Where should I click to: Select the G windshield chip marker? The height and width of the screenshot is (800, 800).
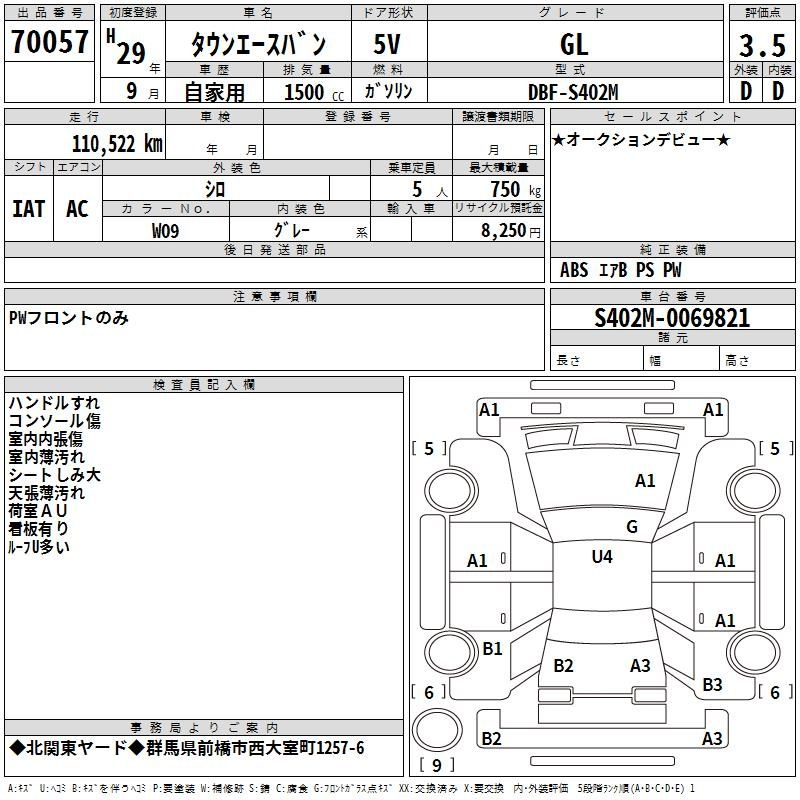(x=631, y=527)
